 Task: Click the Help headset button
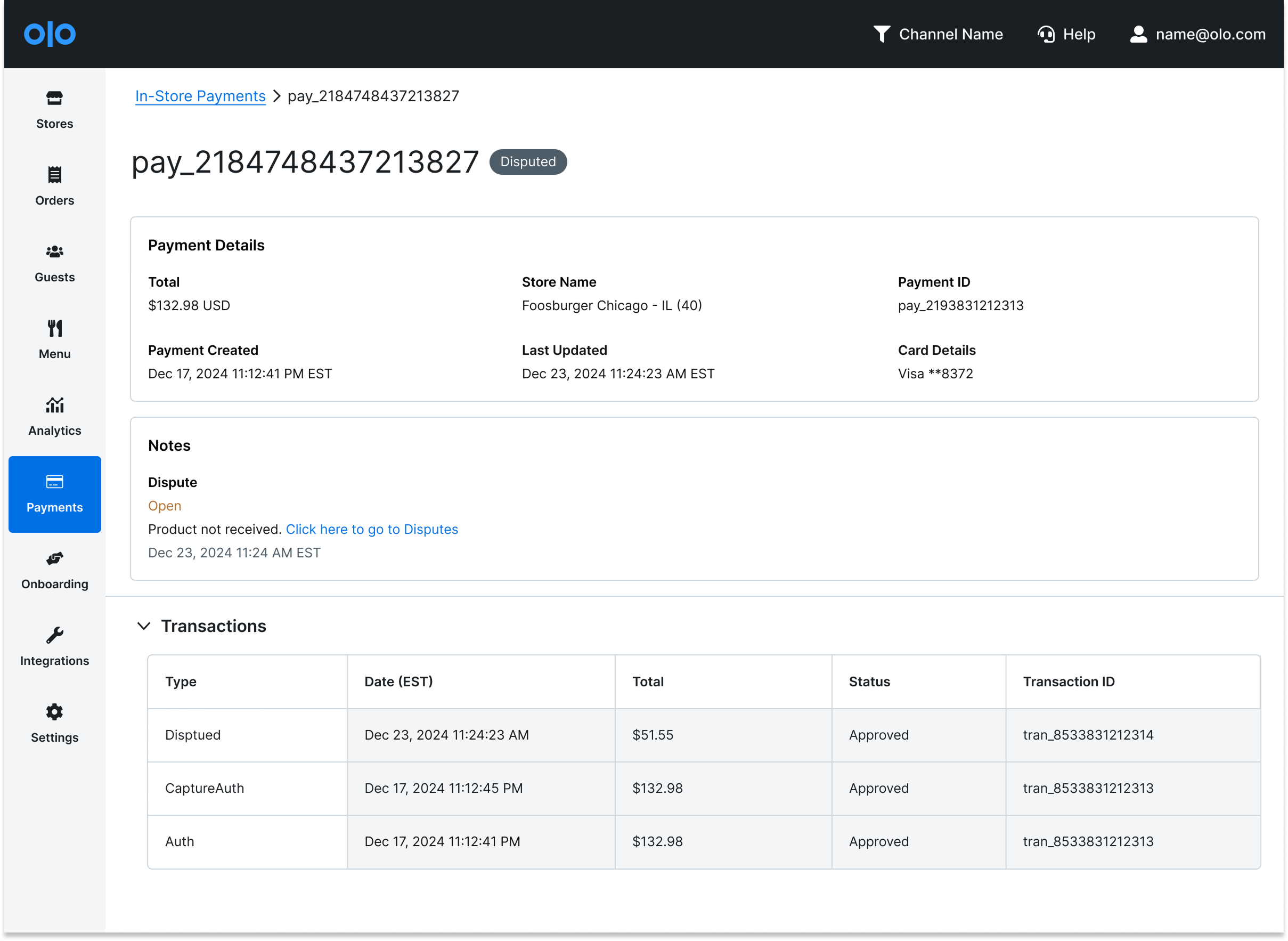[1066, 34]
